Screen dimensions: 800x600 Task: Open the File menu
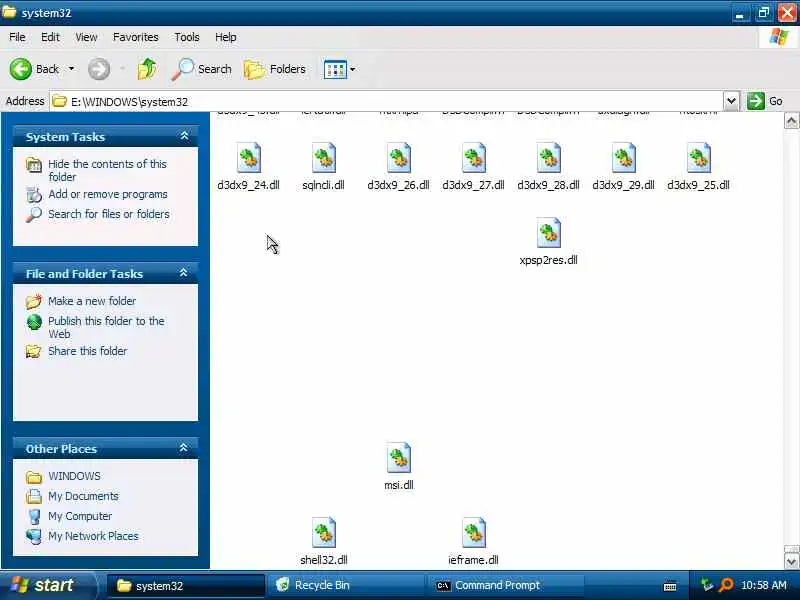(17, 37)
